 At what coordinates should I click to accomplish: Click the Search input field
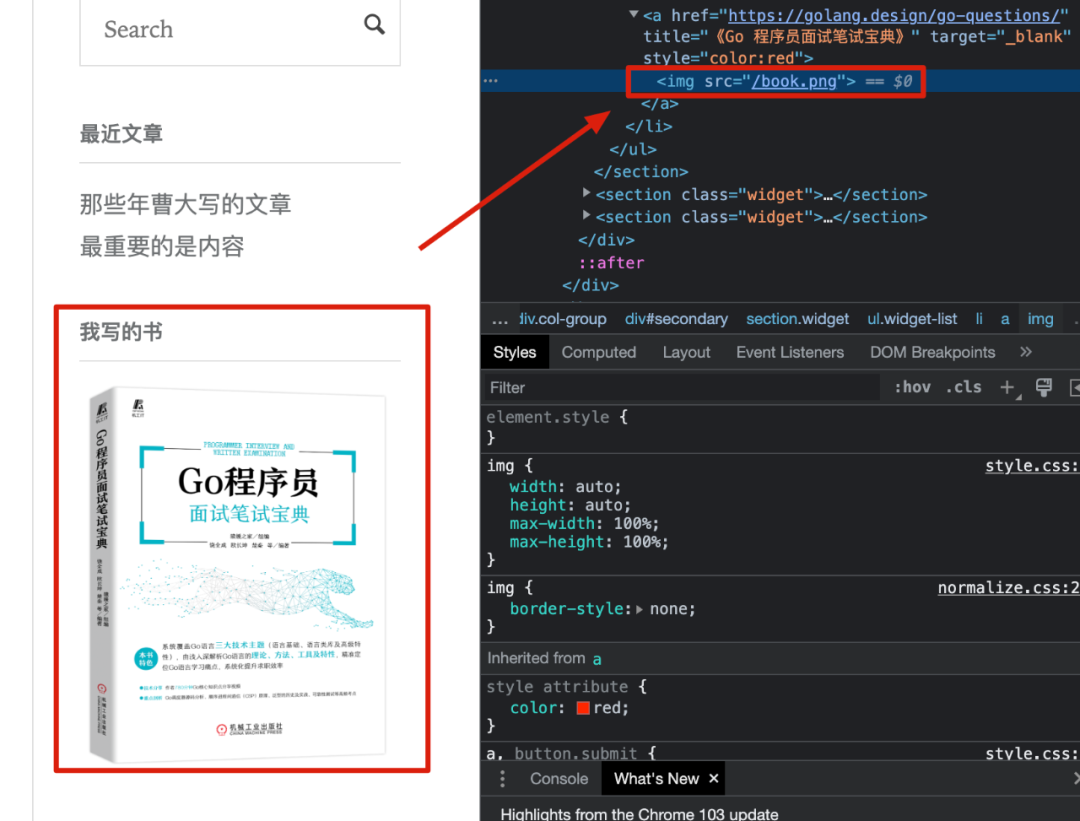pyautogui.click(x=240, y=30)
